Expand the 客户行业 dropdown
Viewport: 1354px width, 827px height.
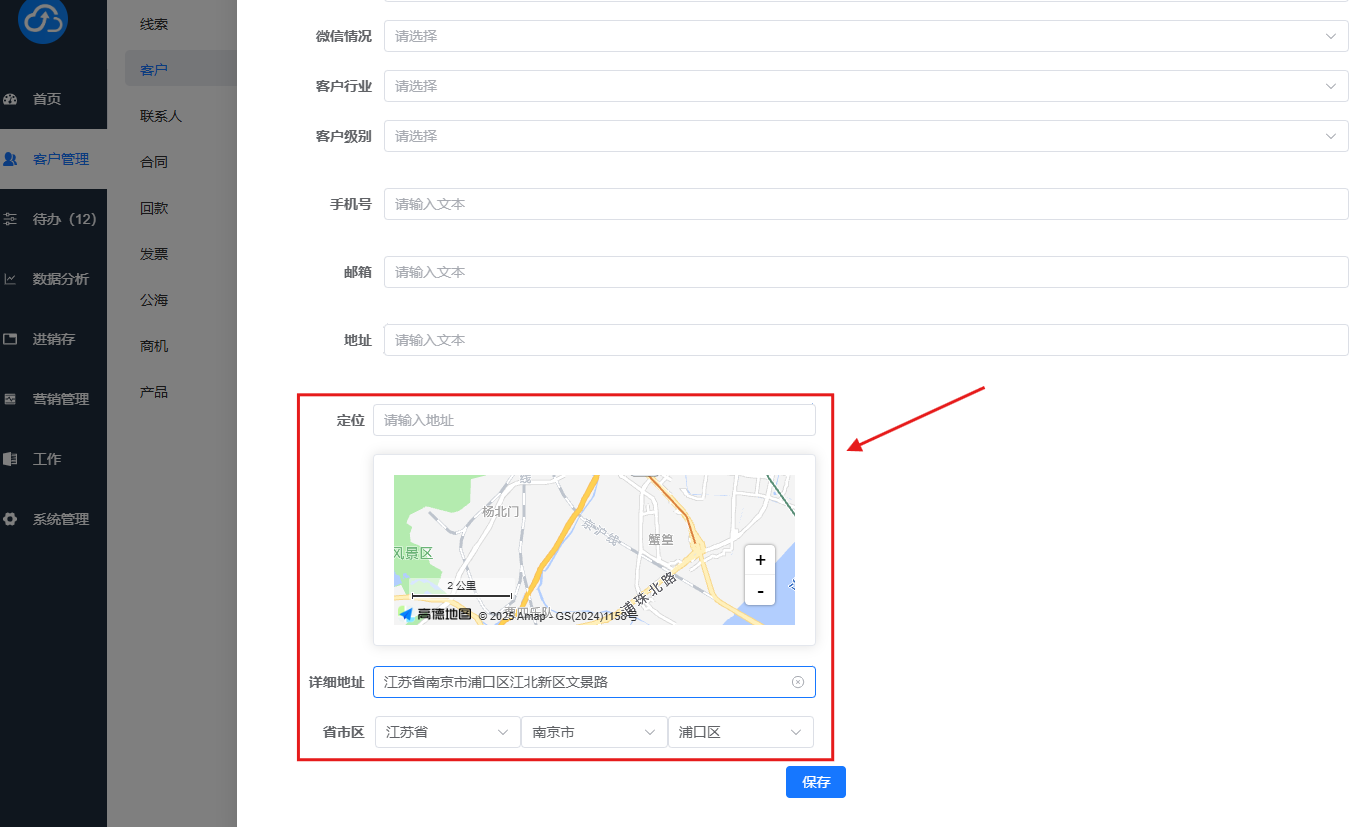tap(866, 86)
